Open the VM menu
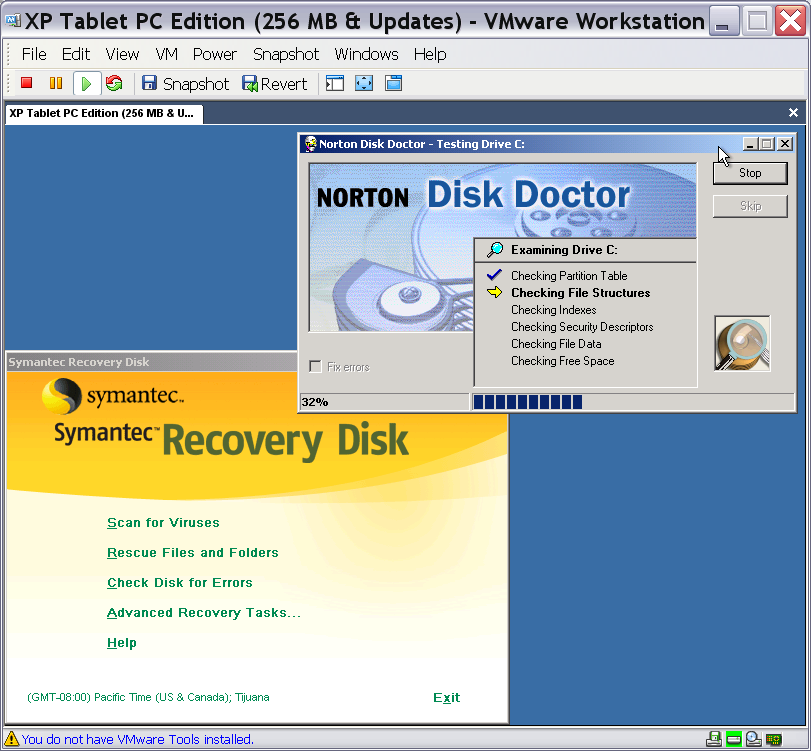Image resolution: width=811 pixels, height=751 pixels. click(167, 54)
